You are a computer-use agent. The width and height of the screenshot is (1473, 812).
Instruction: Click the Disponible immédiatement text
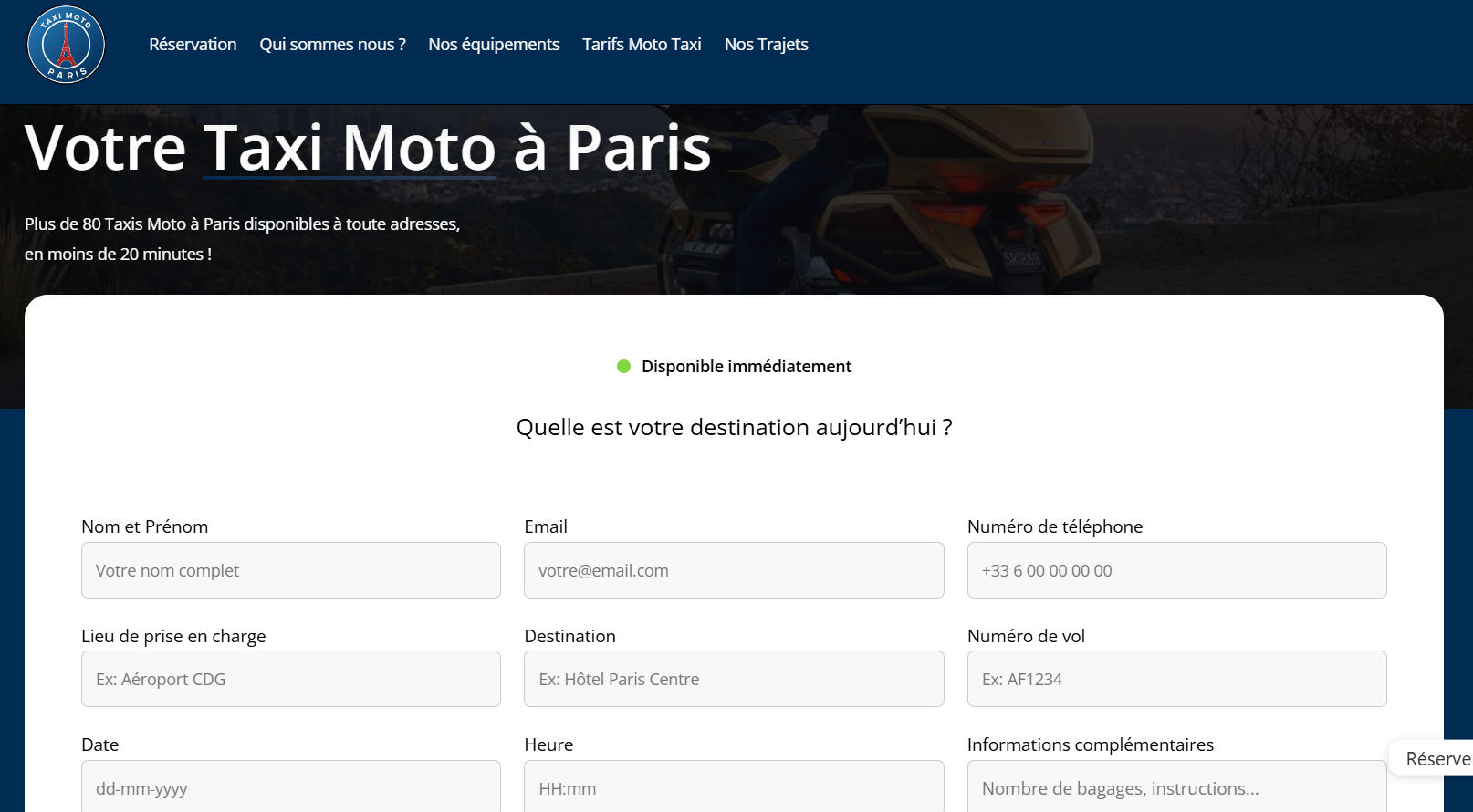click(x=746, y=366)
